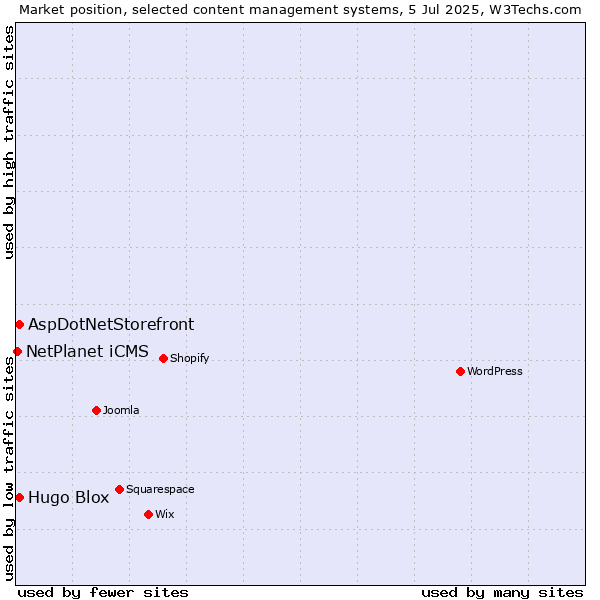600x600 pixels.
Task: Click the 'used by high traffic sites' axis label
Action: point(8,142)
